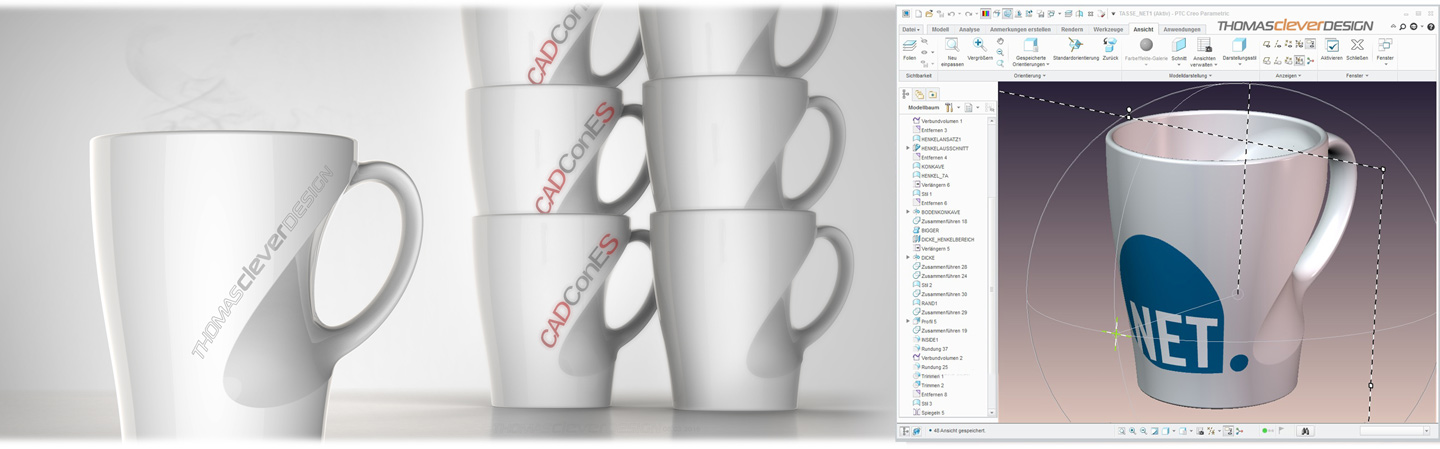Click the Vergrößern zoom-in icon

pos(979,45)
